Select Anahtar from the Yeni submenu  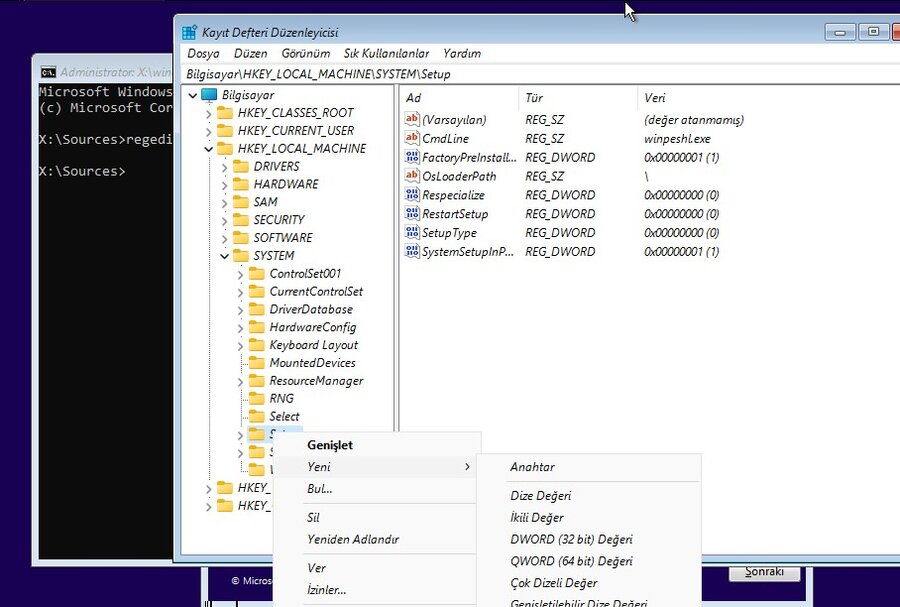(589, 467)
